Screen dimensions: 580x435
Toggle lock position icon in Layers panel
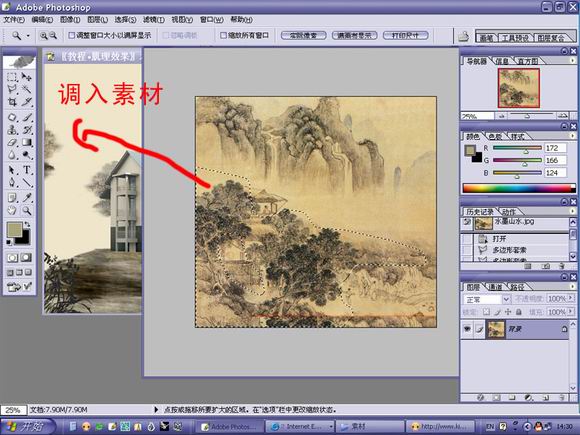tap(508, 312)
